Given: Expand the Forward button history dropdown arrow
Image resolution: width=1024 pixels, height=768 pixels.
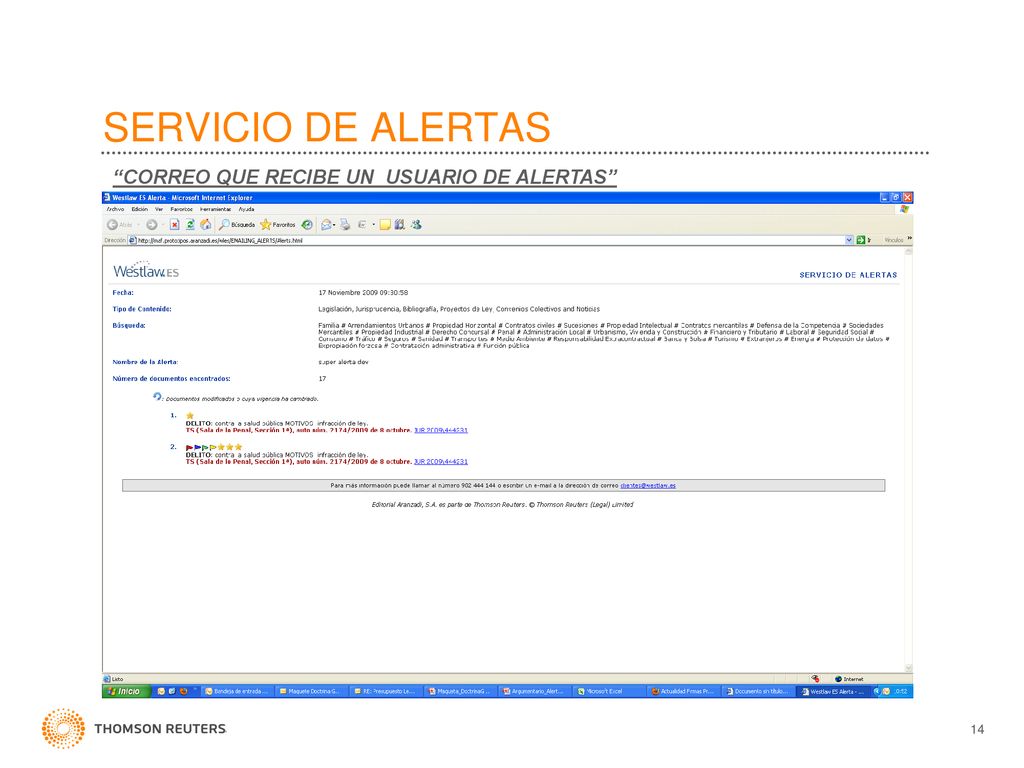Looking at the screenshot, I should (x=162, y=225).
